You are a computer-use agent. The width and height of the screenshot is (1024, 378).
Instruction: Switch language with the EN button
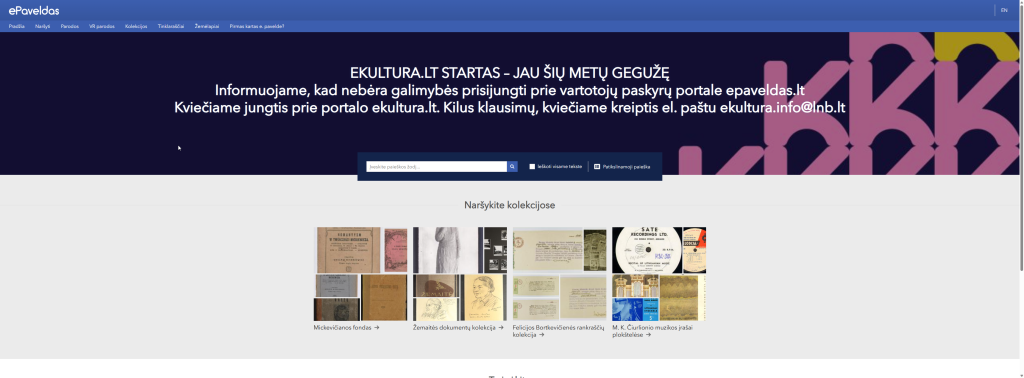(x=1004, y=10)
